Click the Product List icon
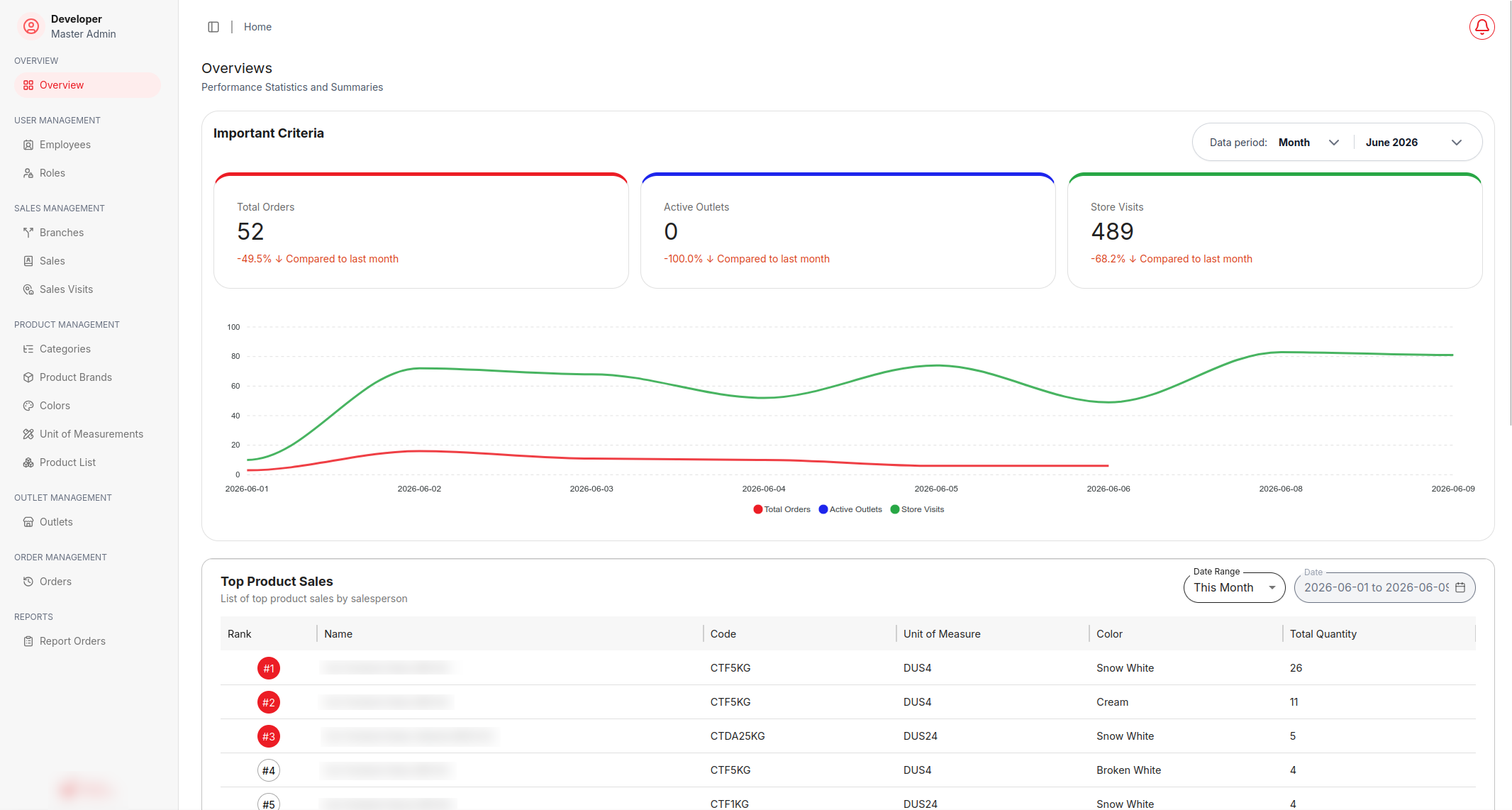 coord(28,462)
